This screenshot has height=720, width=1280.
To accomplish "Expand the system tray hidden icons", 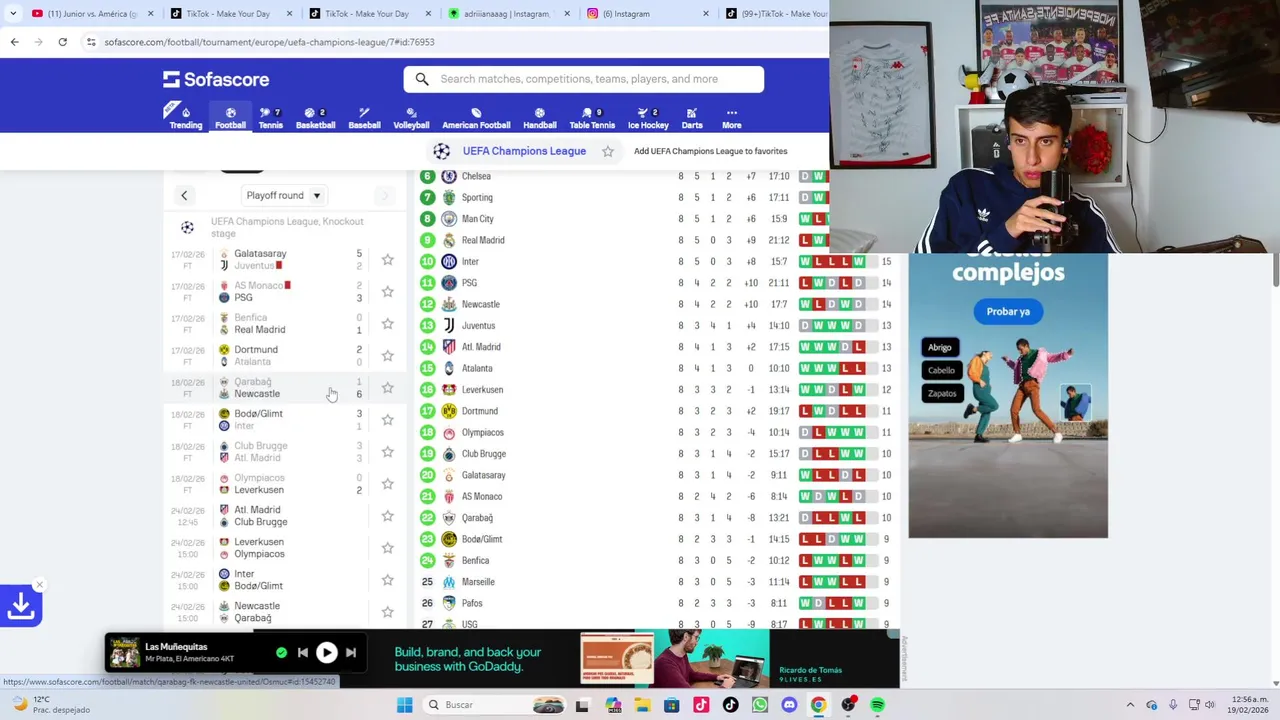I will 1130,705.
